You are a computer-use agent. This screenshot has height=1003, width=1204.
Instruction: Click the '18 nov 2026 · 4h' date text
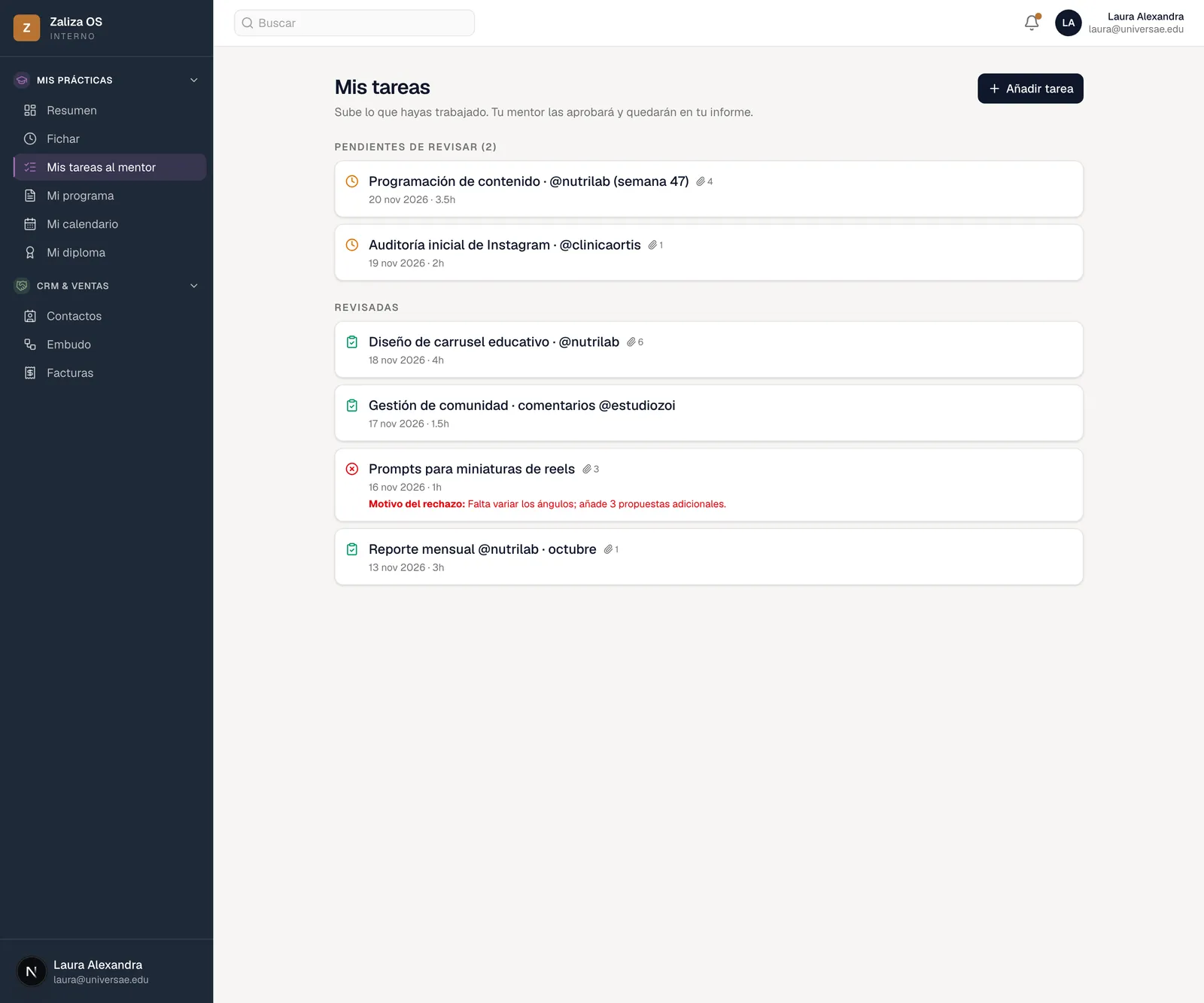406,360
